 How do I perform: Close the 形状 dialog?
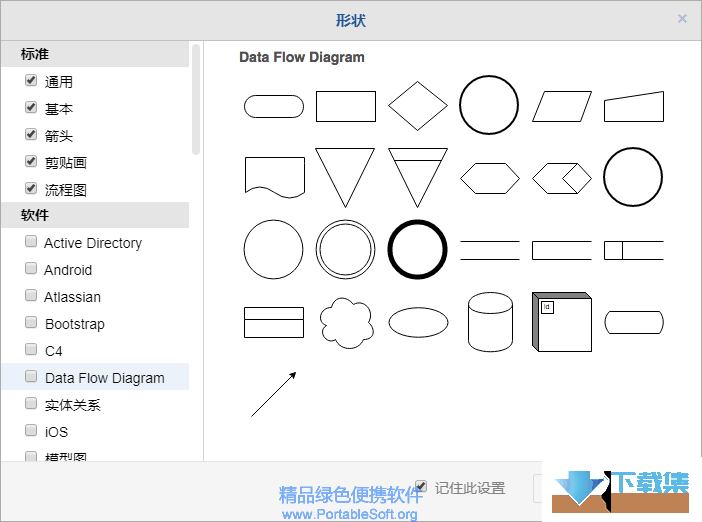point(682,19)
